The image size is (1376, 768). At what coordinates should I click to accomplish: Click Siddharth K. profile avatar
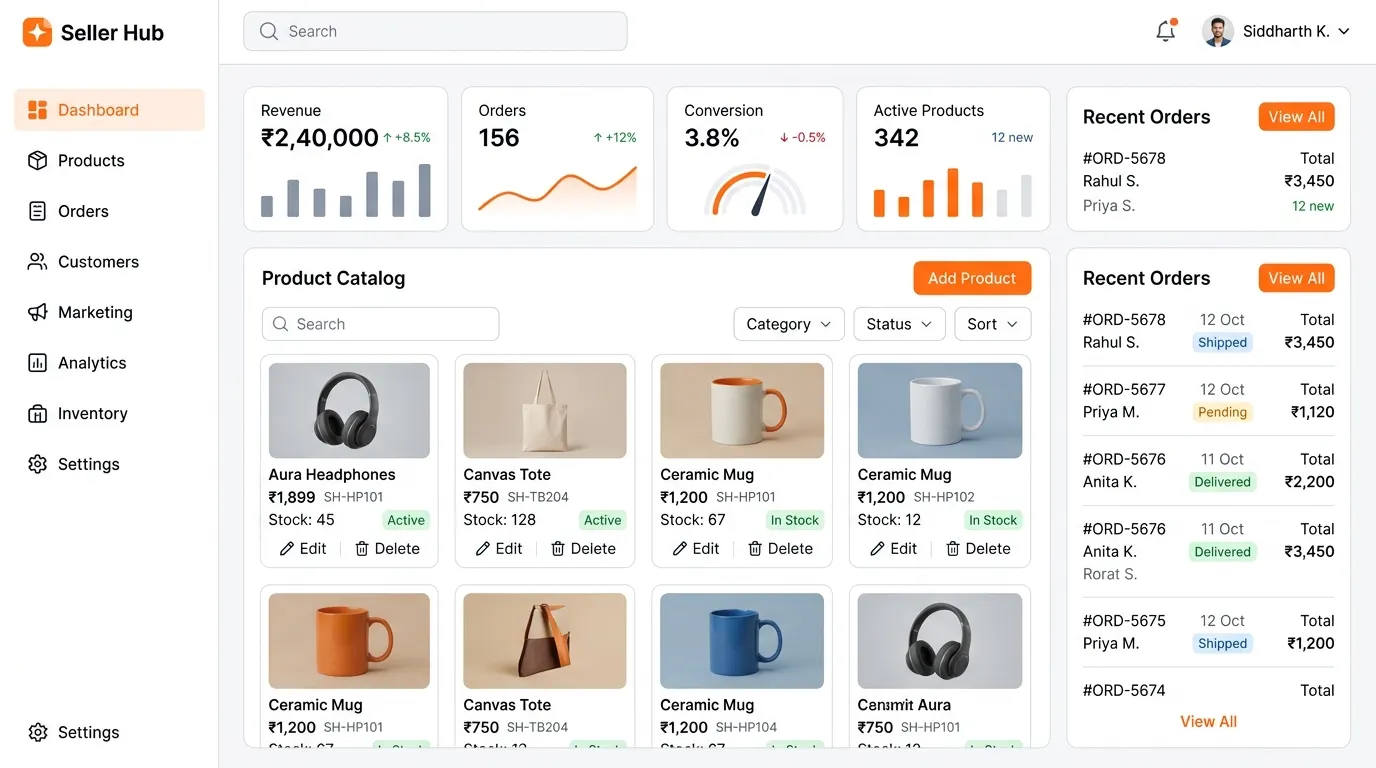point(1217,31)
